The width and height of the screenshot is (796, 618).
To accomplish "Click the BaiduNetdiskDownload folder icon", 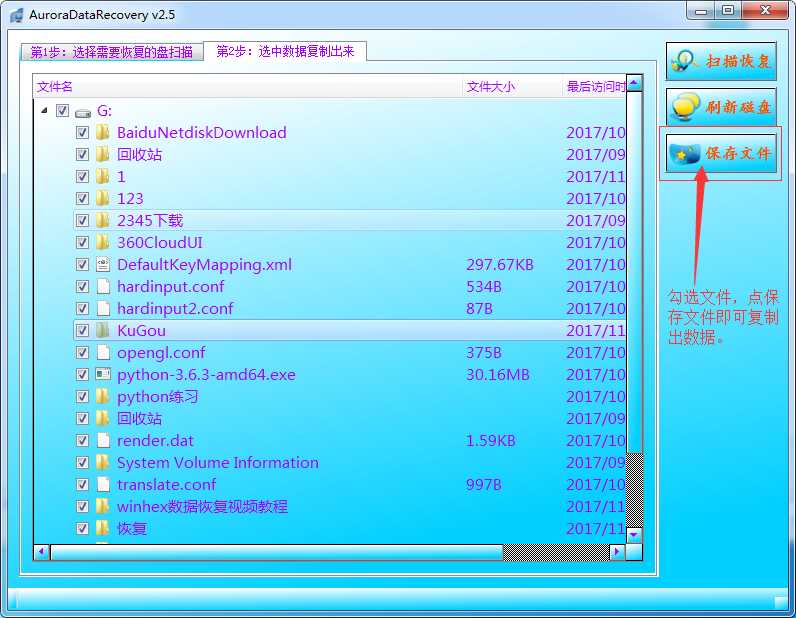I will tap(103, 133).
